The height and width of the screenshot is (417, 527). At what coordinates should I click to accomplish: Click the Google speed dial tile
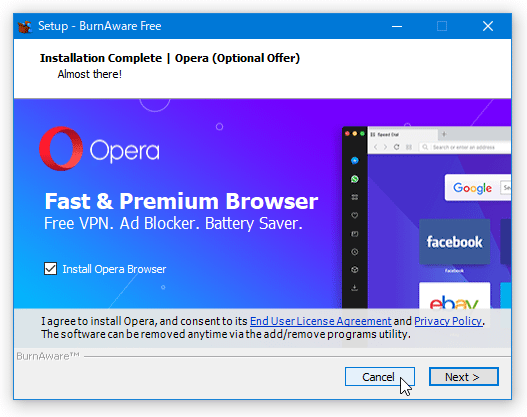[x=478, y=187]
